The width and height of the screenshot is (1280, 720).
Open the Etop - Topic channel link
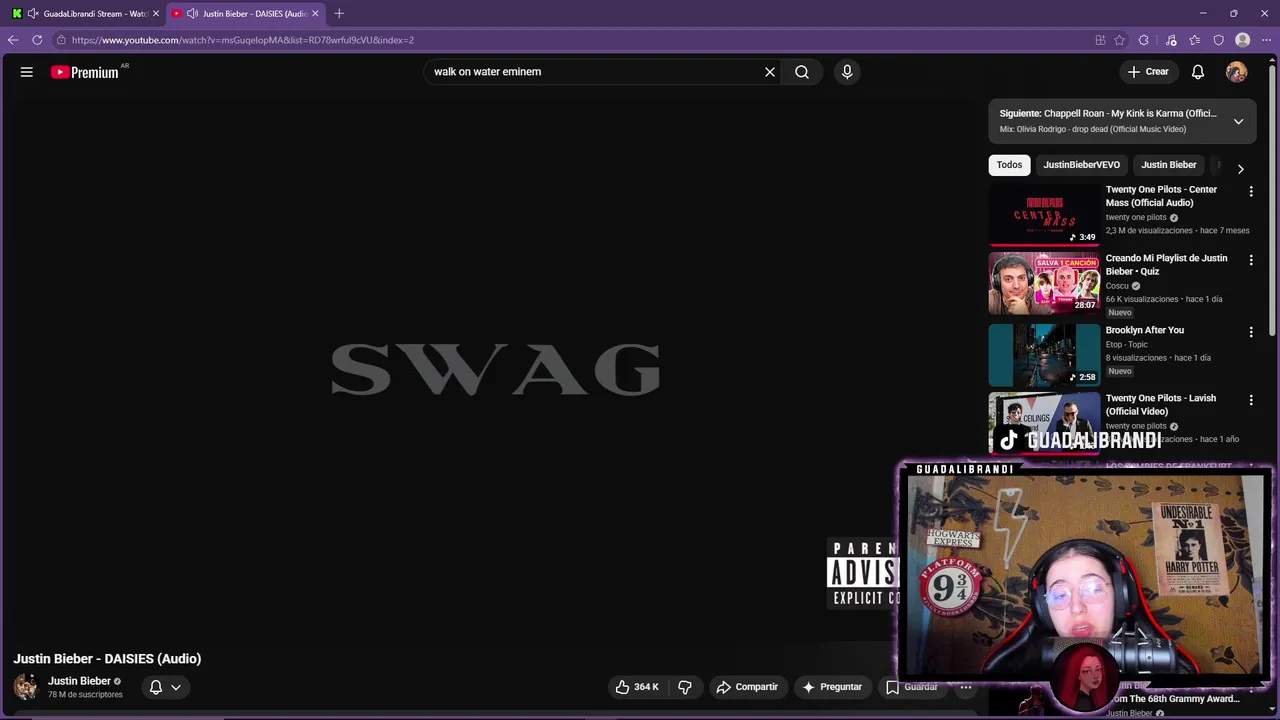coord(1127,345)
